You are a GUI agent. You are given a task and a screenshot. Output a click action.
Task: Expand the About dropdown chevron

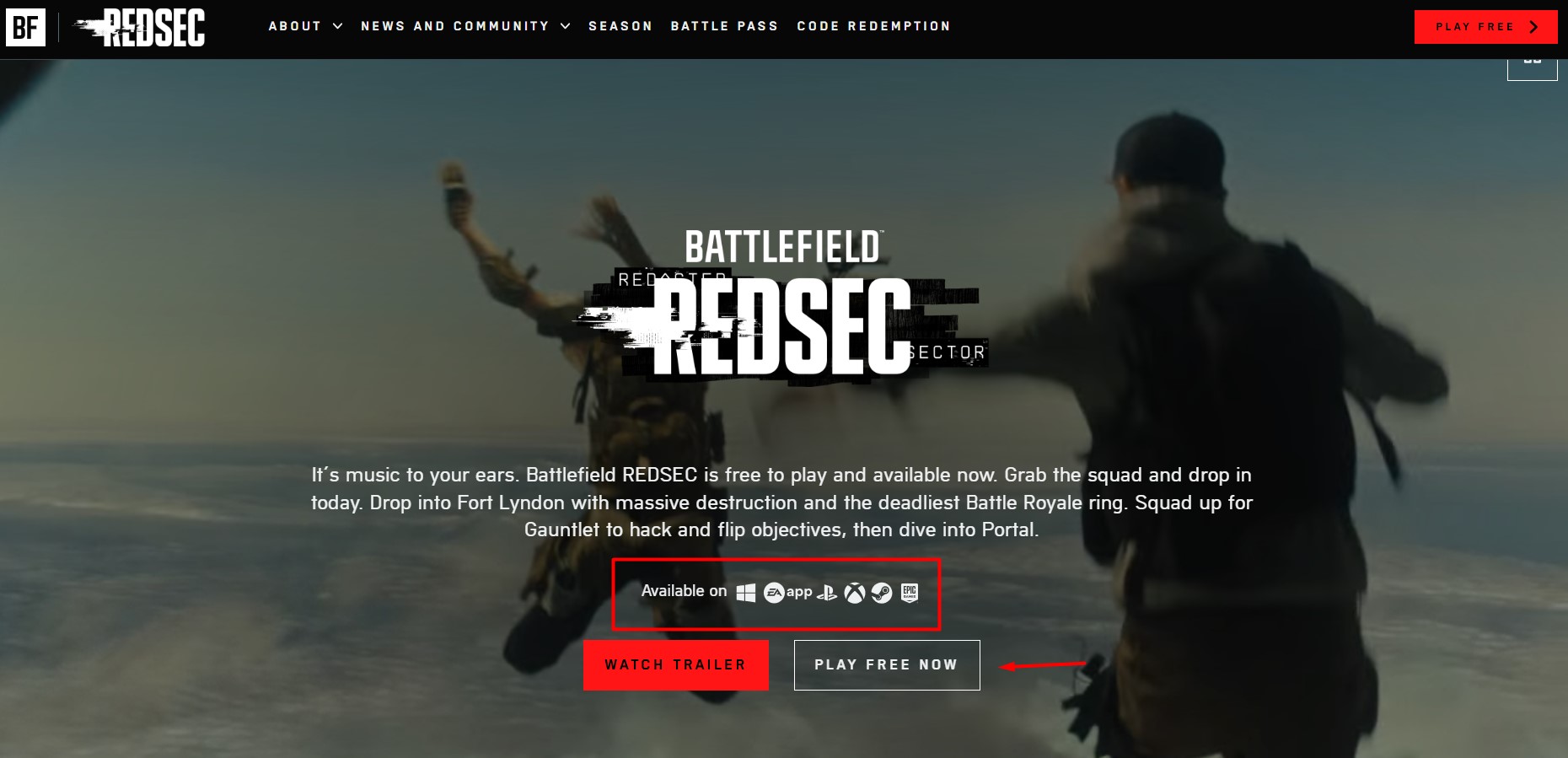coord(337,26)
